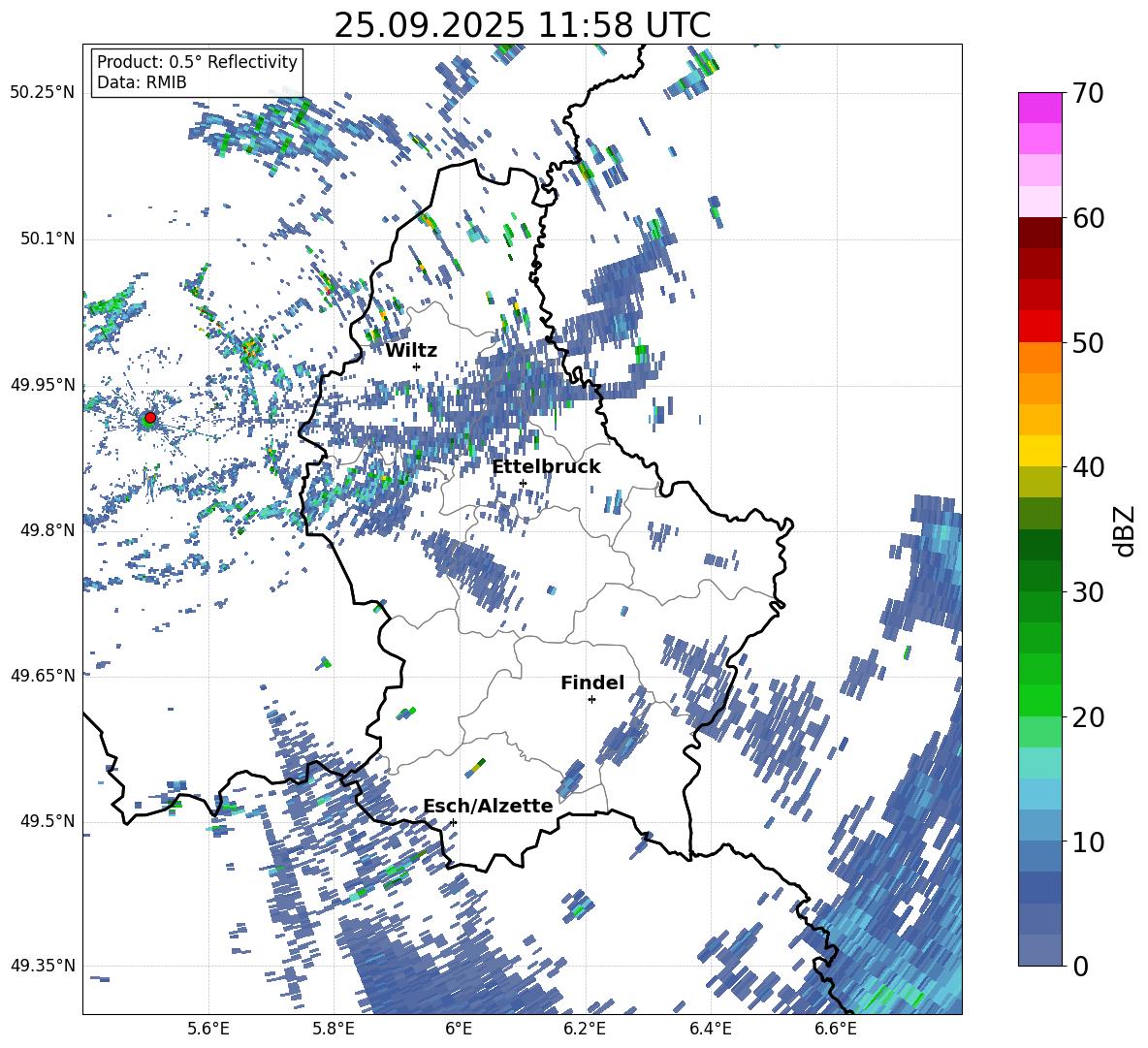Click the Esch/Alzette station cross marker
The image size is (1148, 1048).
[x=453, y=822]
